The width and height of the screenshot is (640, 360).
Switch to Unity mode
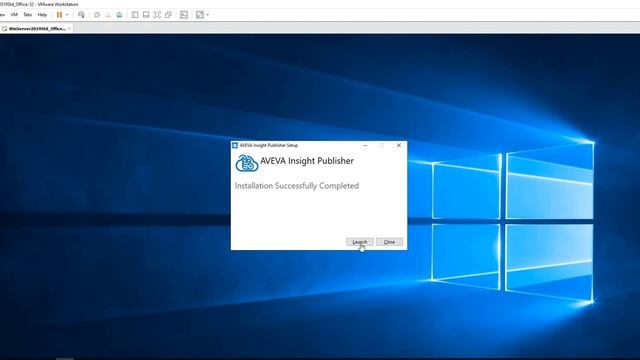tap(168, 15)
